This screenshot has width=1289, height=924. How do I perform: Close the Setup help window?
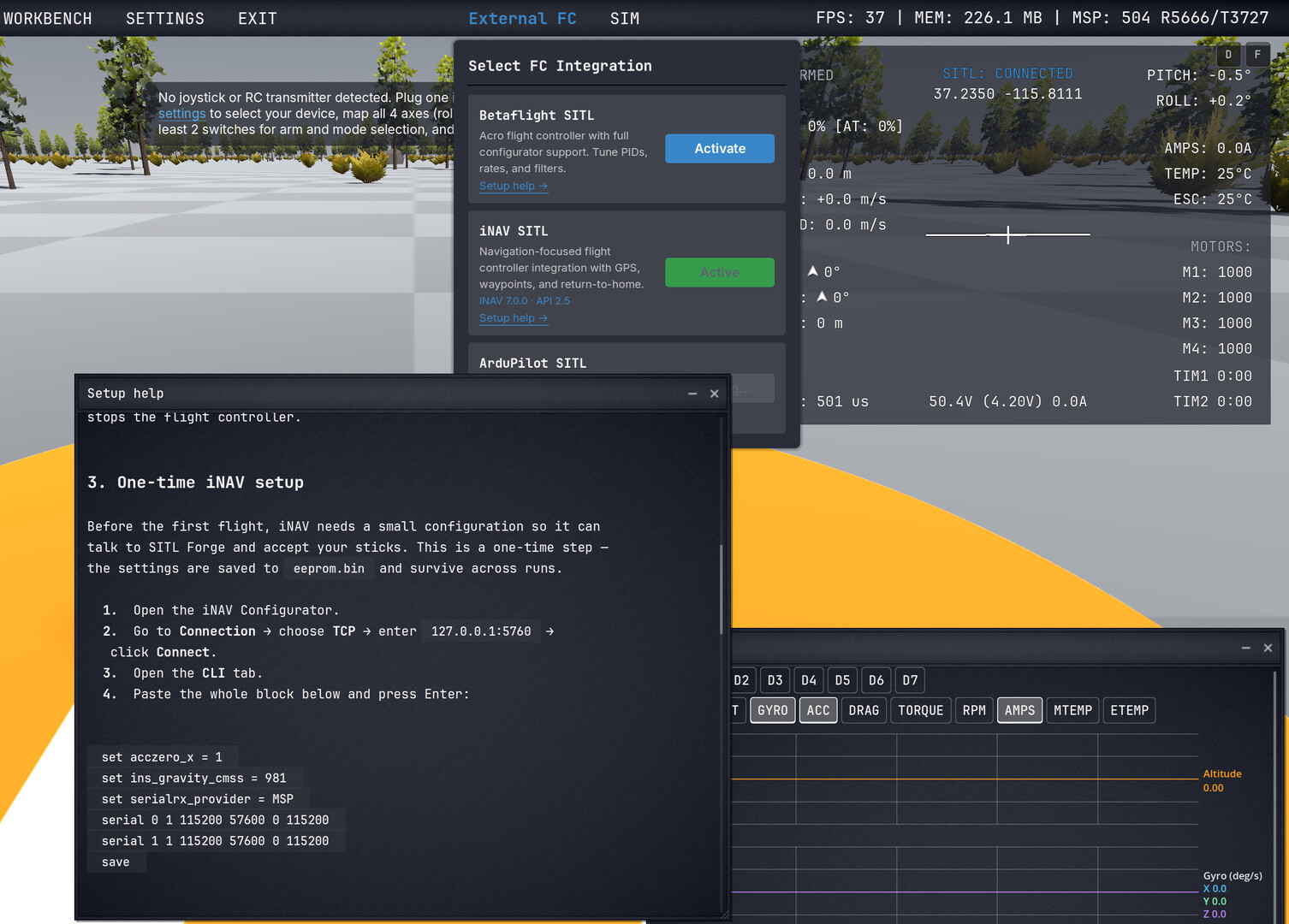pos(715,394)
